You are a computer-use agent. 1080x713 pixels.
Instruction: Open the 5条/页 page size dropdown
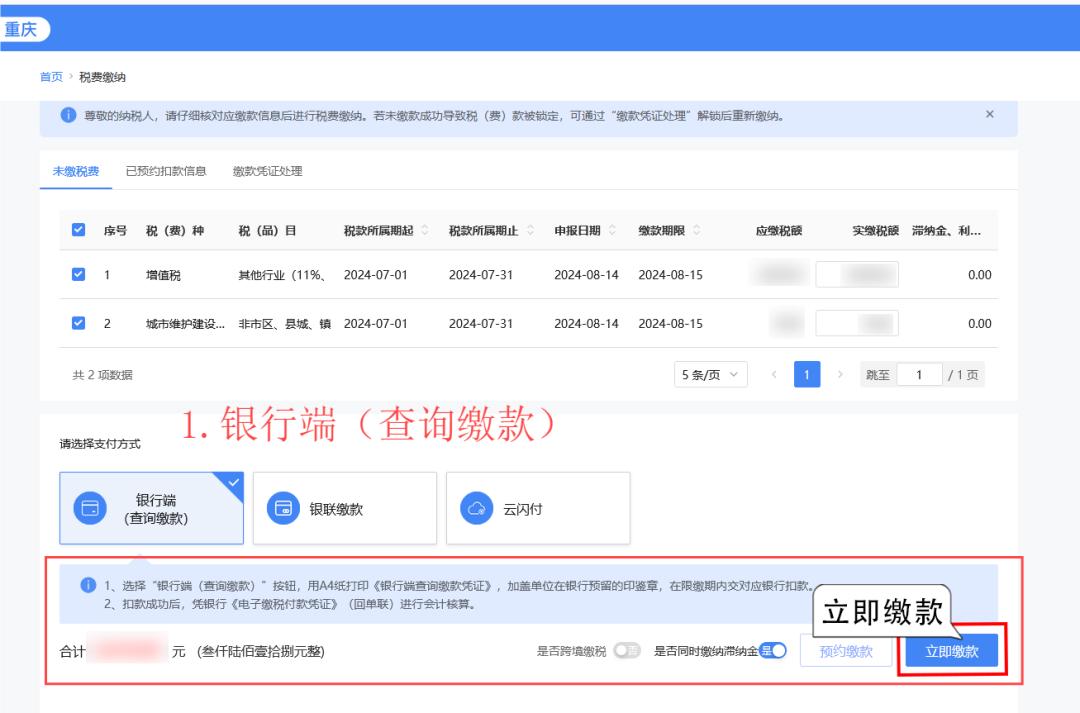711,375
